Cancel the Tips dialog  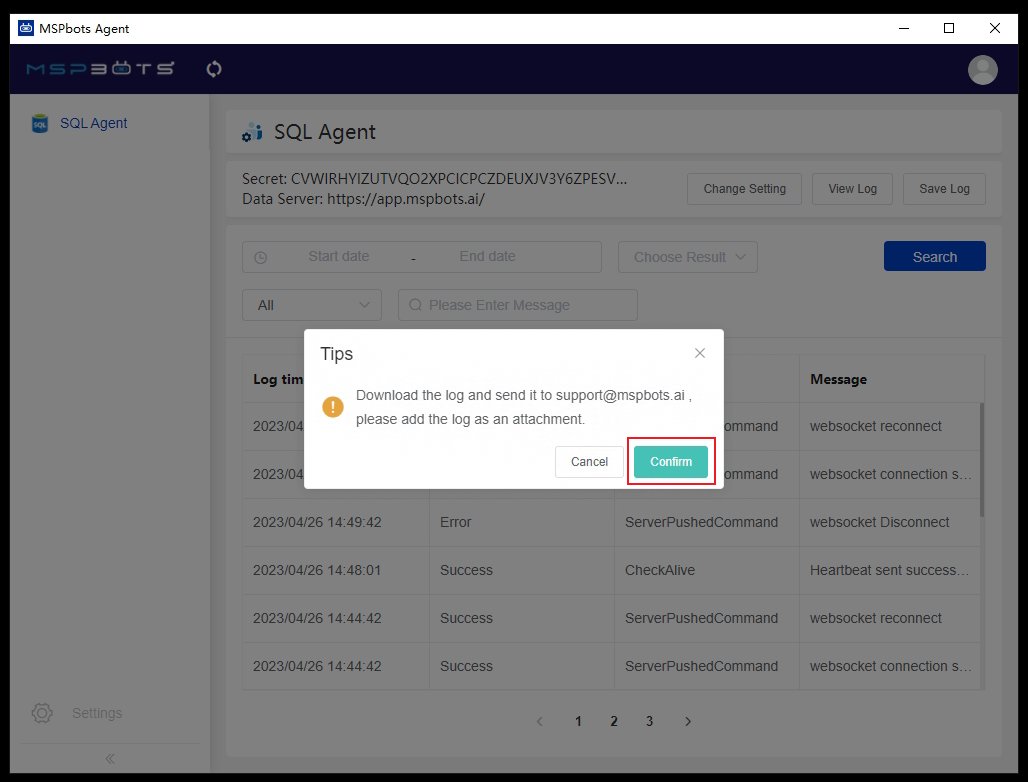coord(589,462)
